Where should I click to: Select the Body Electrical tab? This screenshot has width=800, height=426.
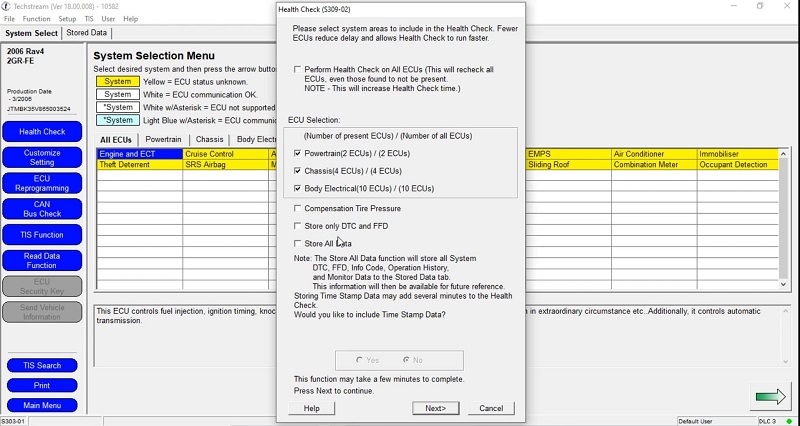click(254, 139)
